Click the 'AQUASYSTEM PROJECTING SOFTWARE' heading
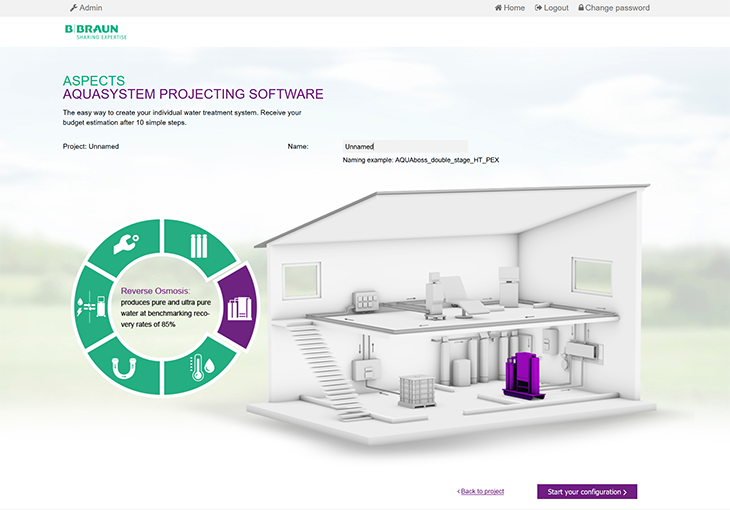Image resolution: width=730 pixels, height=510 pixels. (193, 94)
